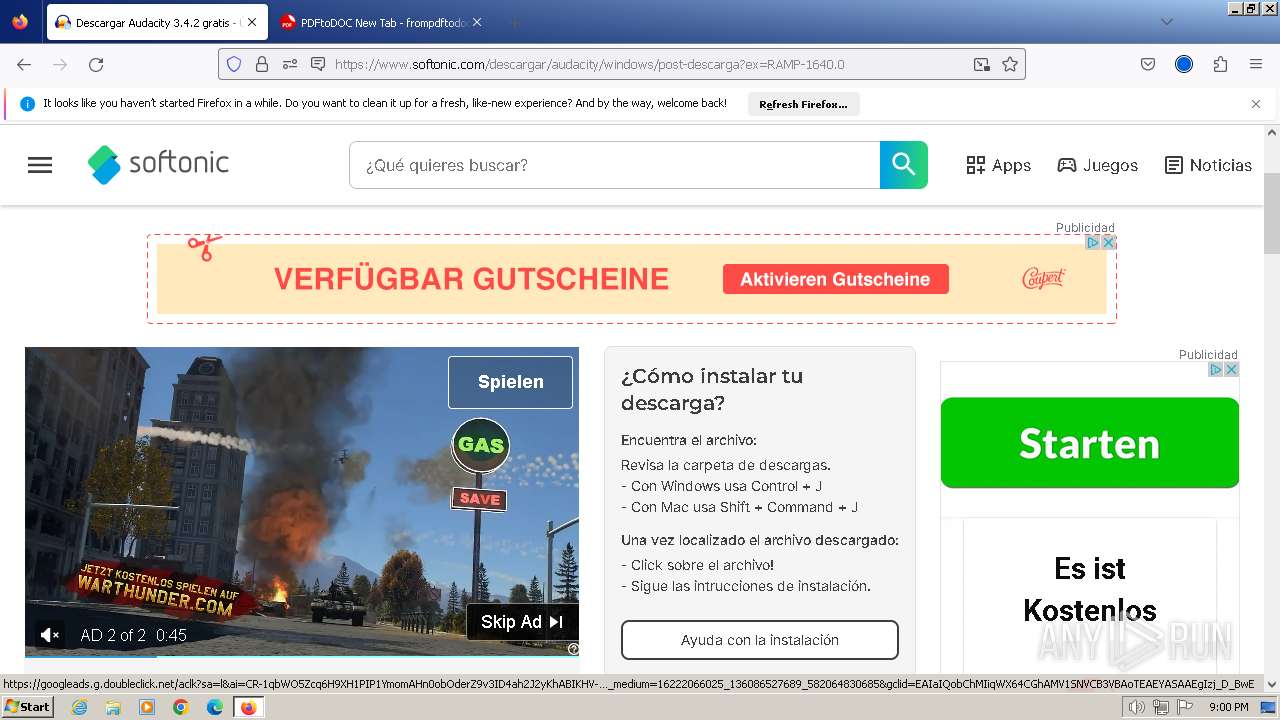Open the extensions puzzle icon
Viewport: 1280px width, 720px height.
(1220, 64)
